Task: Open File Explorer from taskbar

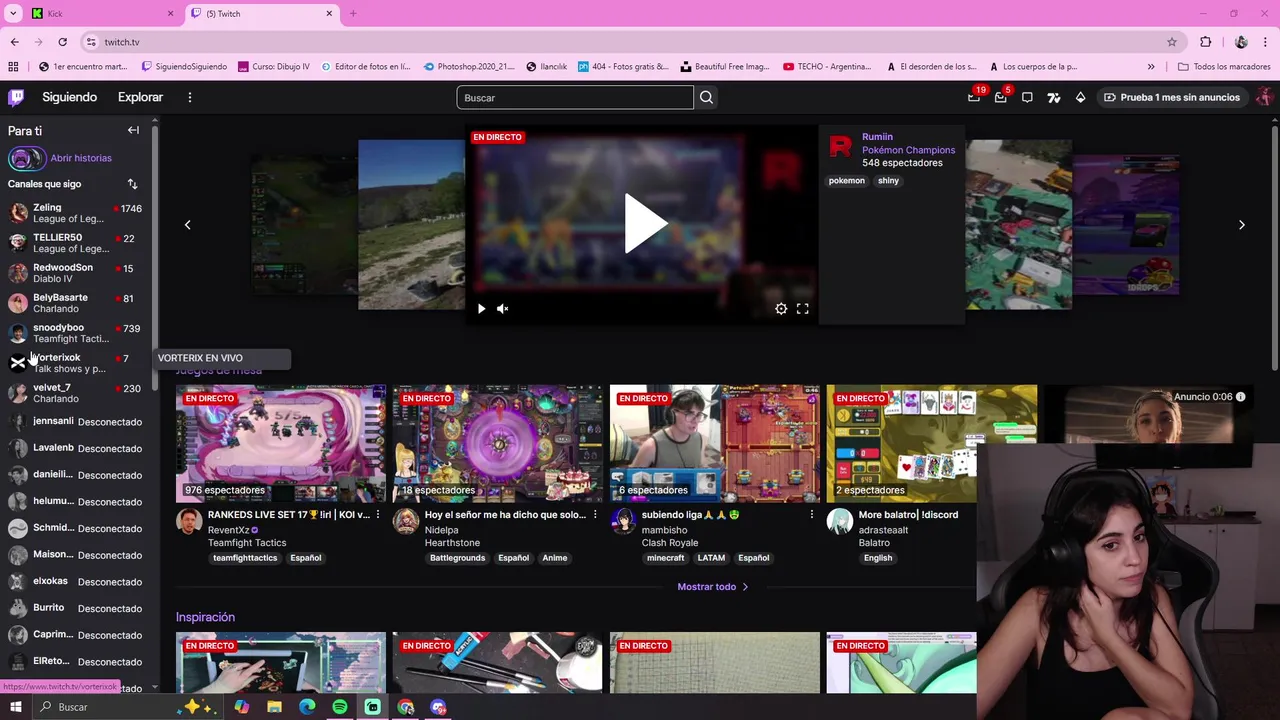Action: [274, 707]
